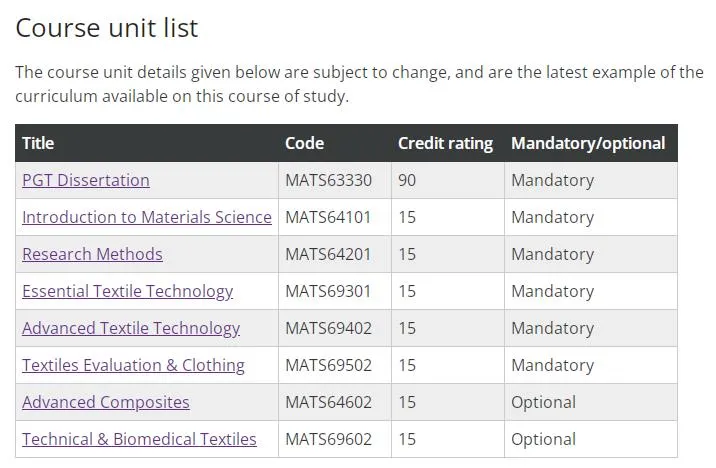Open Textiles Evaluation & Clothing link
716x468 pixels.
click(133, 365)
